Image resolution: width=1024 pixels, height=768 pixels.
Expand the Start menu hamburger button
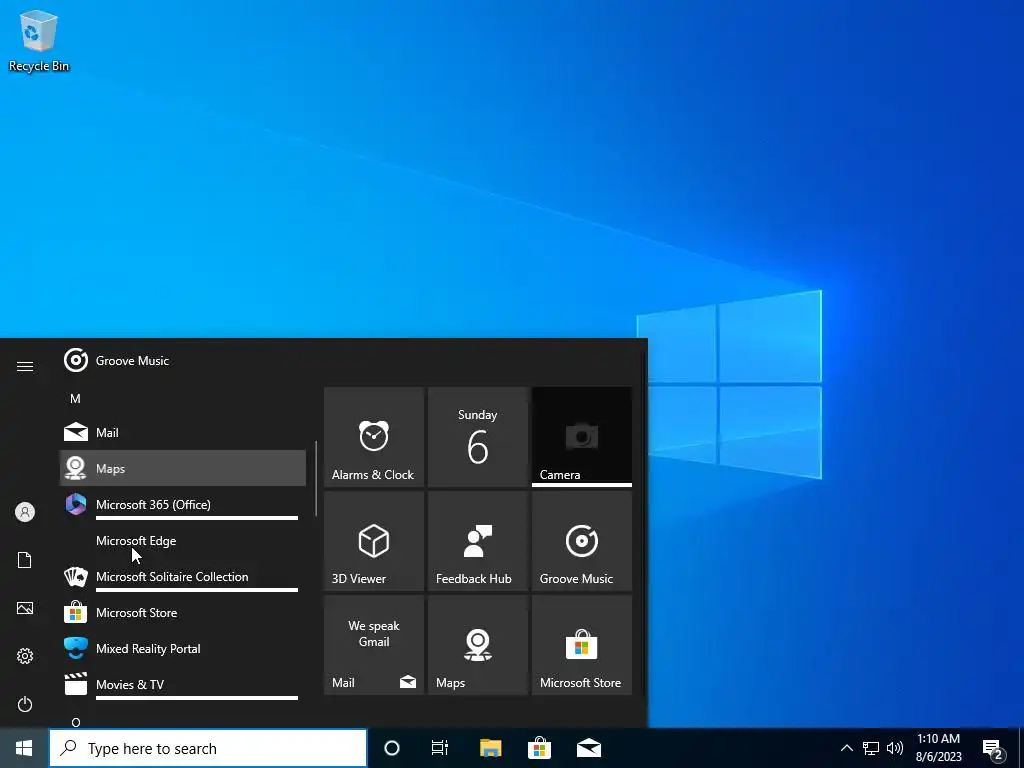(x=25, y=366)
